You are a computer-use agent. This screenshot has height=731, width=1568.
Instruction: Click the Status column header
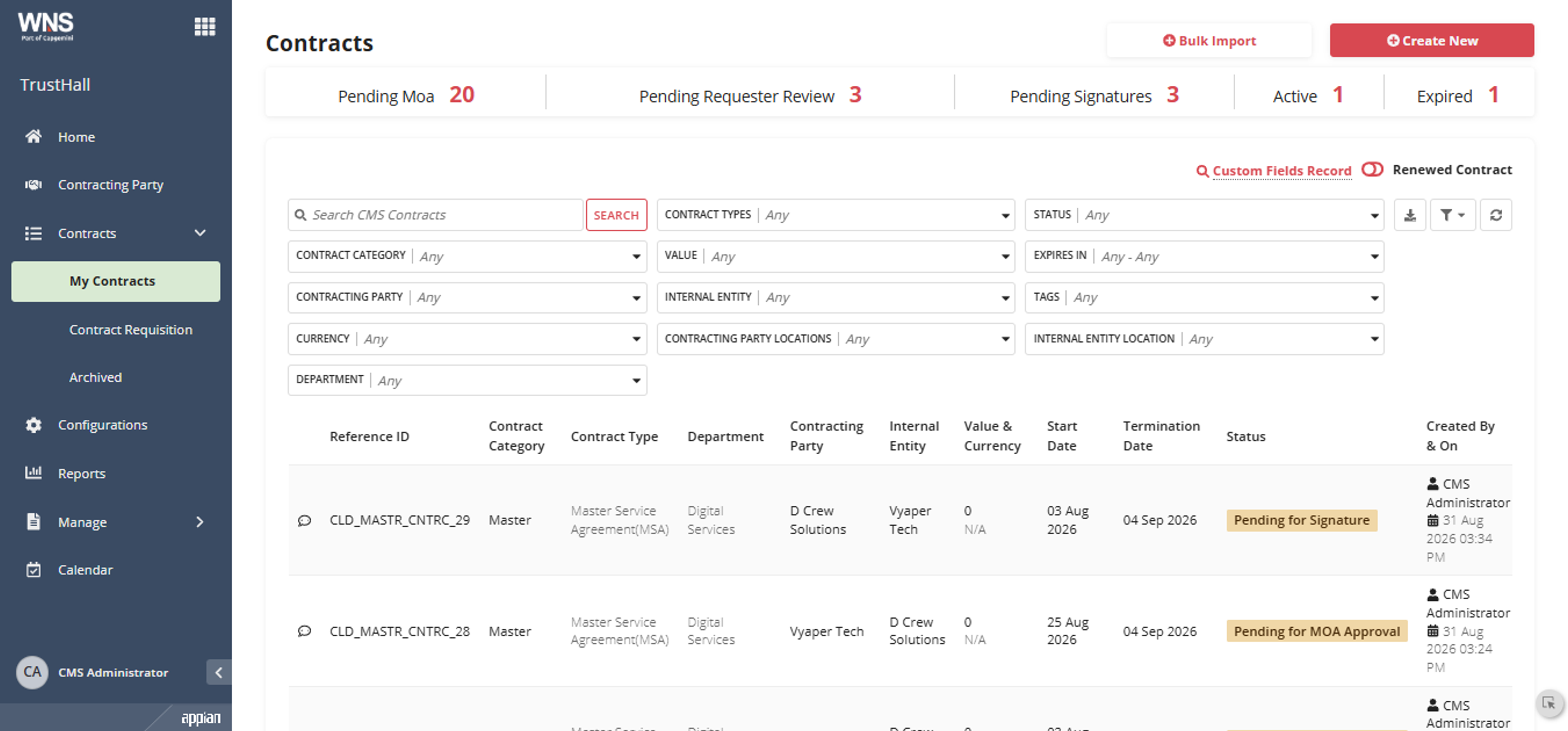tap(1245, 436)
